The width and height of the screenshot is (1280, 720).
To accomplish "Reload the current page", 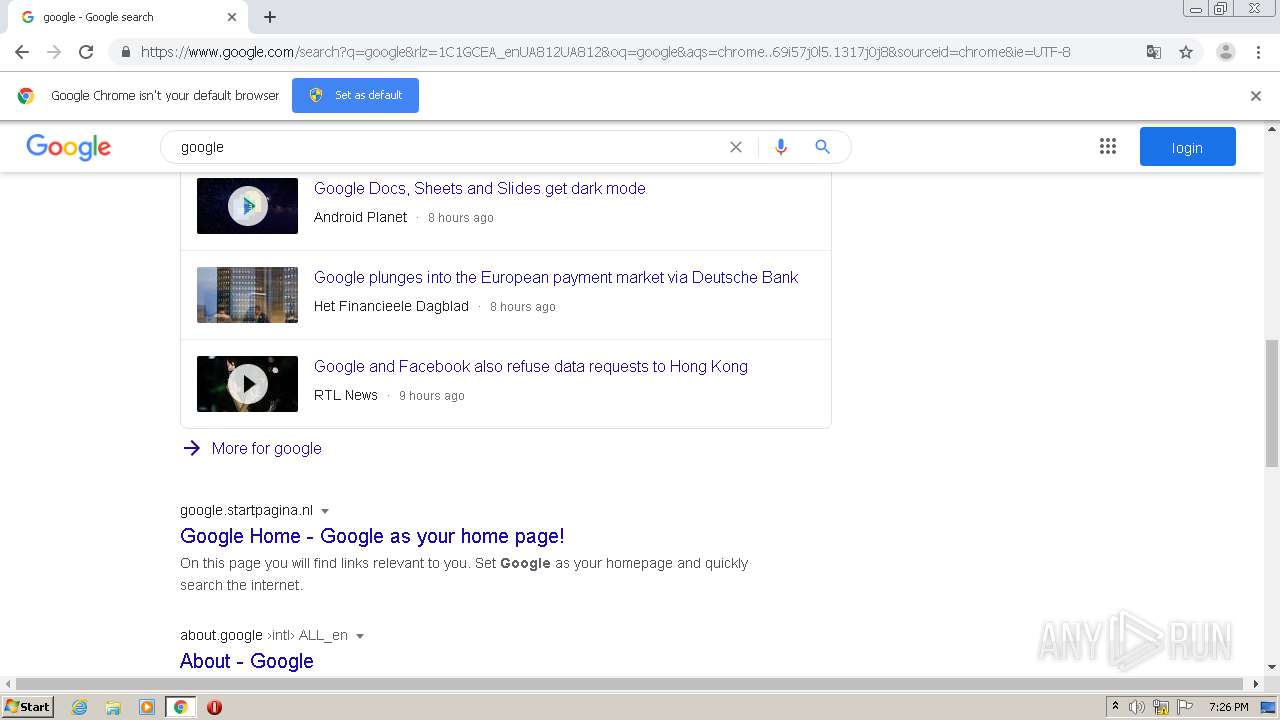I will pyautogui.click(x=86, y=52).
